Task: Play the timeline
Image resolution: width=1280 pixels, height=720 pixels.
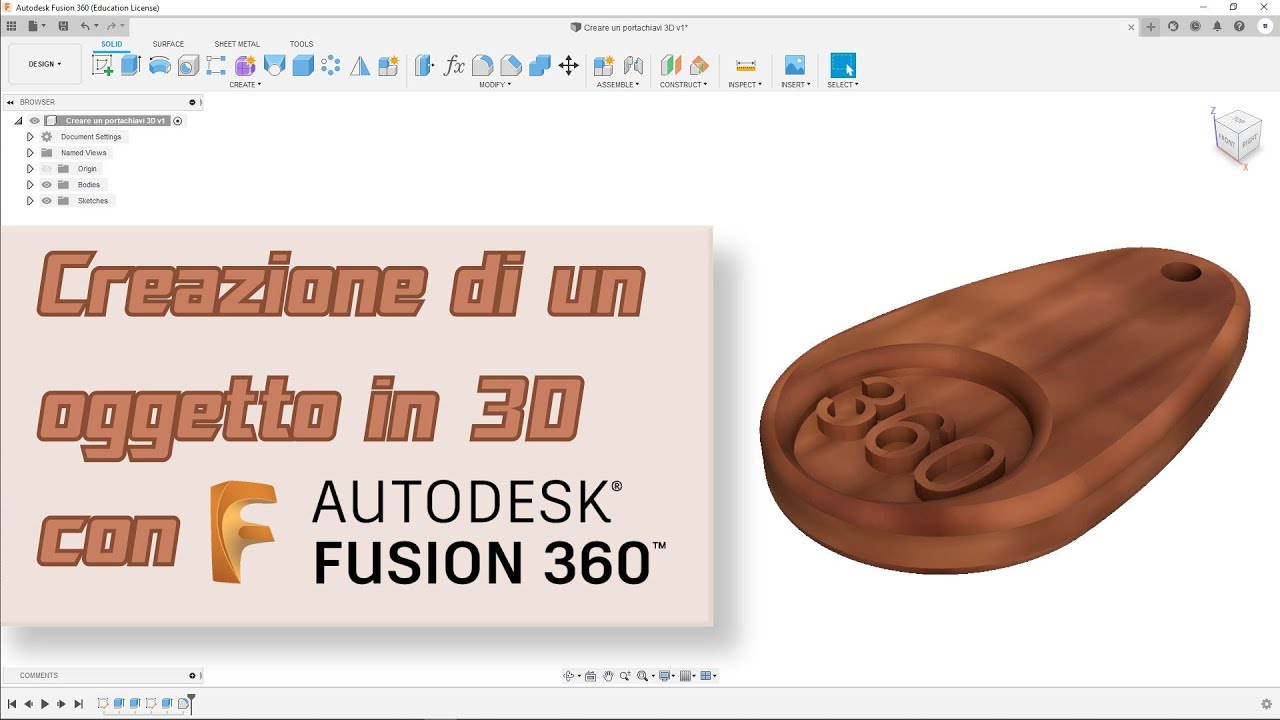Action: (x=45, y=704)
